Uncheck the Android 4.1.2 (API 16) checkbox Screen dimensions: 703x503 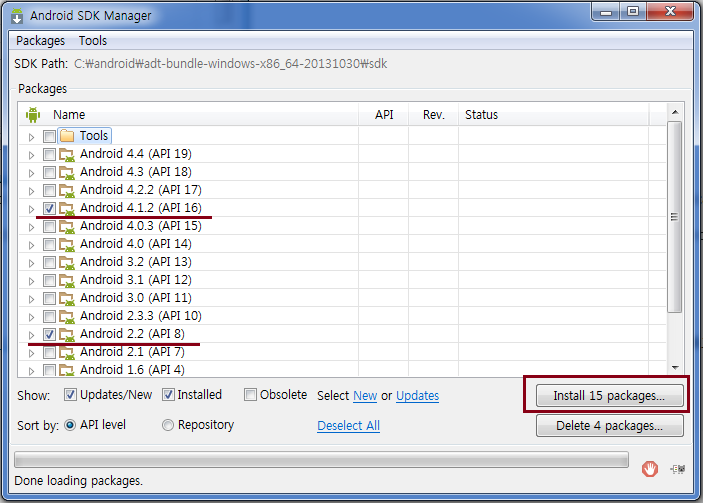(49, 208)
